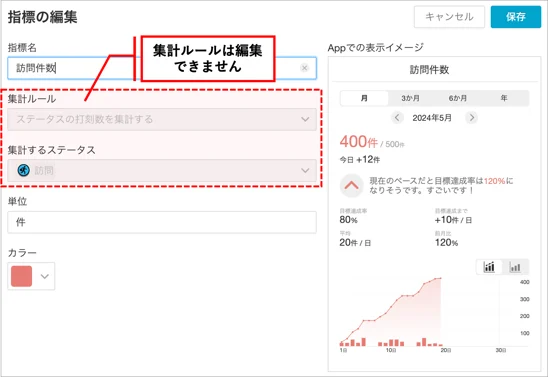This screenshot has height=377, width=548.
Task: Select the bar-only chart view icon
Action: [x=515, y=267]
